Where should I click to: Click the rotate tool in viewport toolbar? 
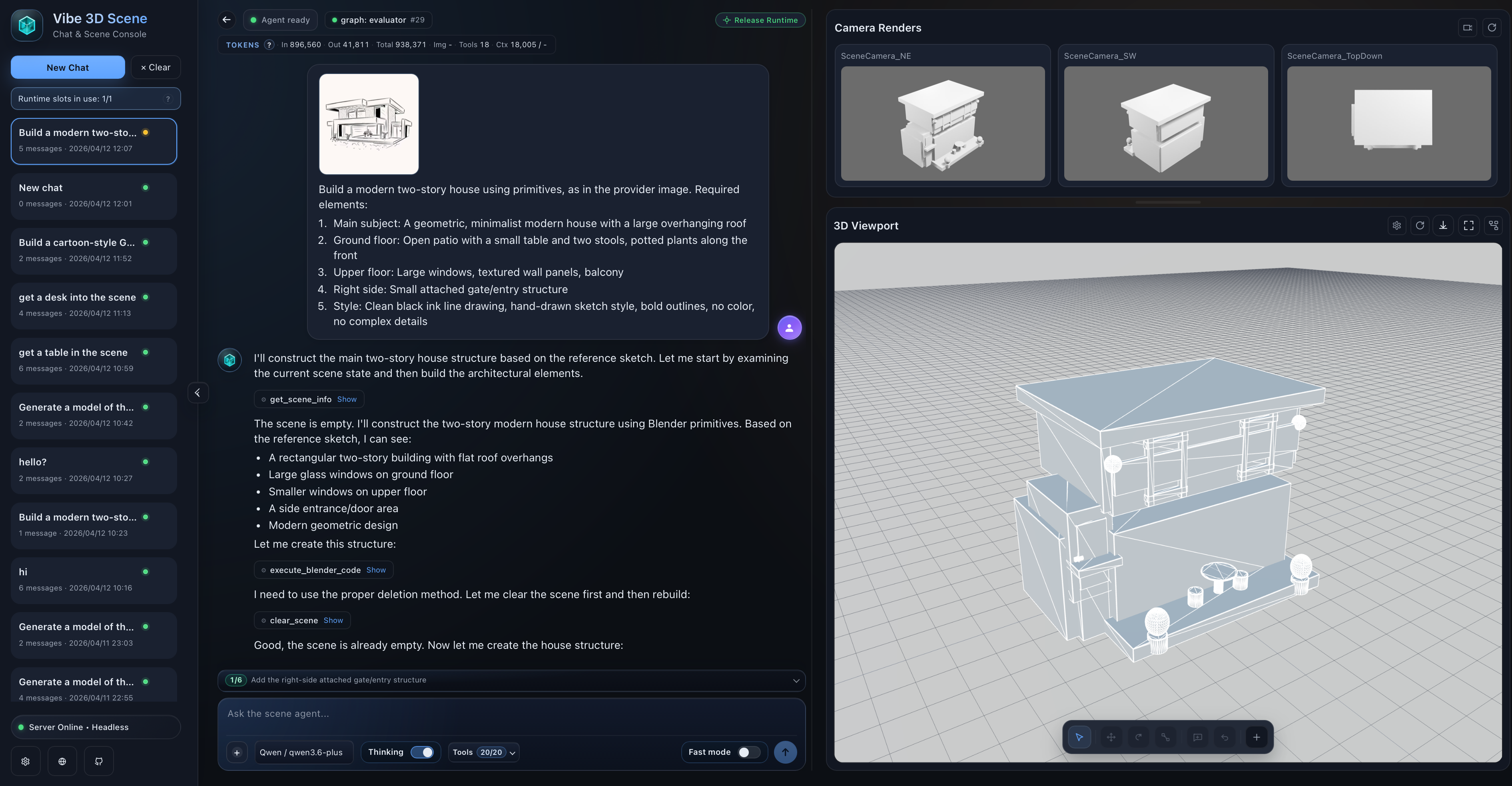tap(1139, 737)
